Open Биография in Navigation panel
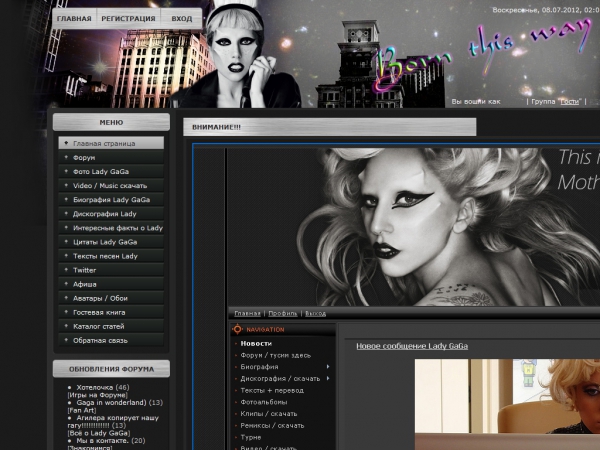The image size is (600, 450). (259, 367)
